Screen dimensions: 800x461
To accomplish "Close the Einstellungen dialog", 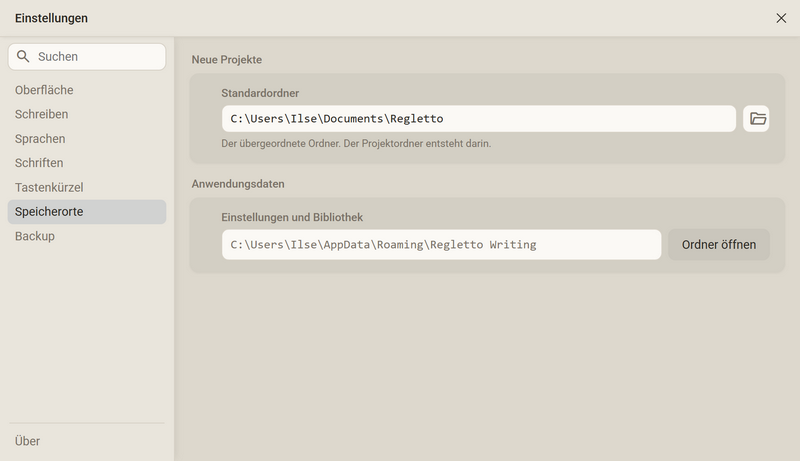I will [781, 18].
